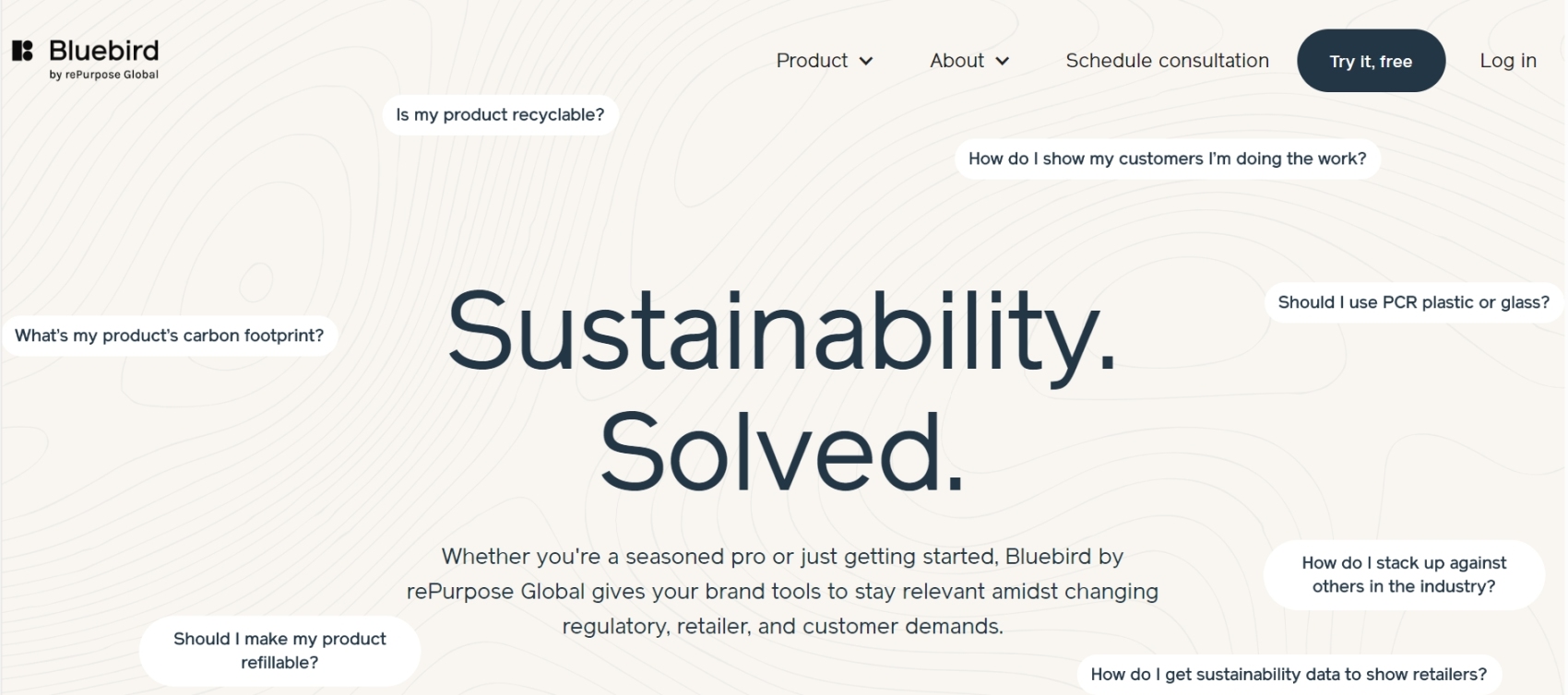
Task: Click "How do I show my customers" bubble
Action: pos(1167,159)
